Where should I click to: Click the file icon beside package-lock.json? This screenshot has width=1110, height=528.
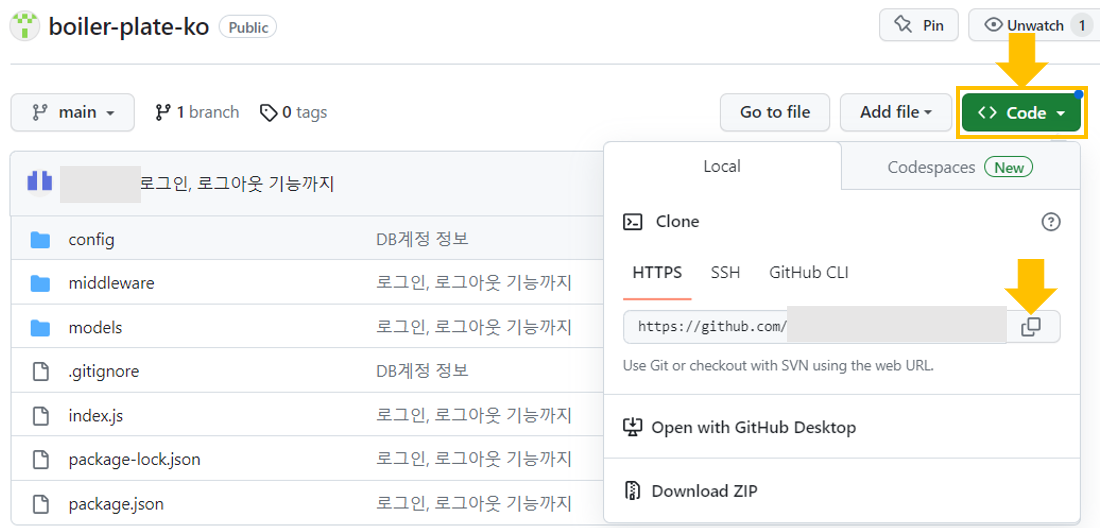click(x=41, y=459)
